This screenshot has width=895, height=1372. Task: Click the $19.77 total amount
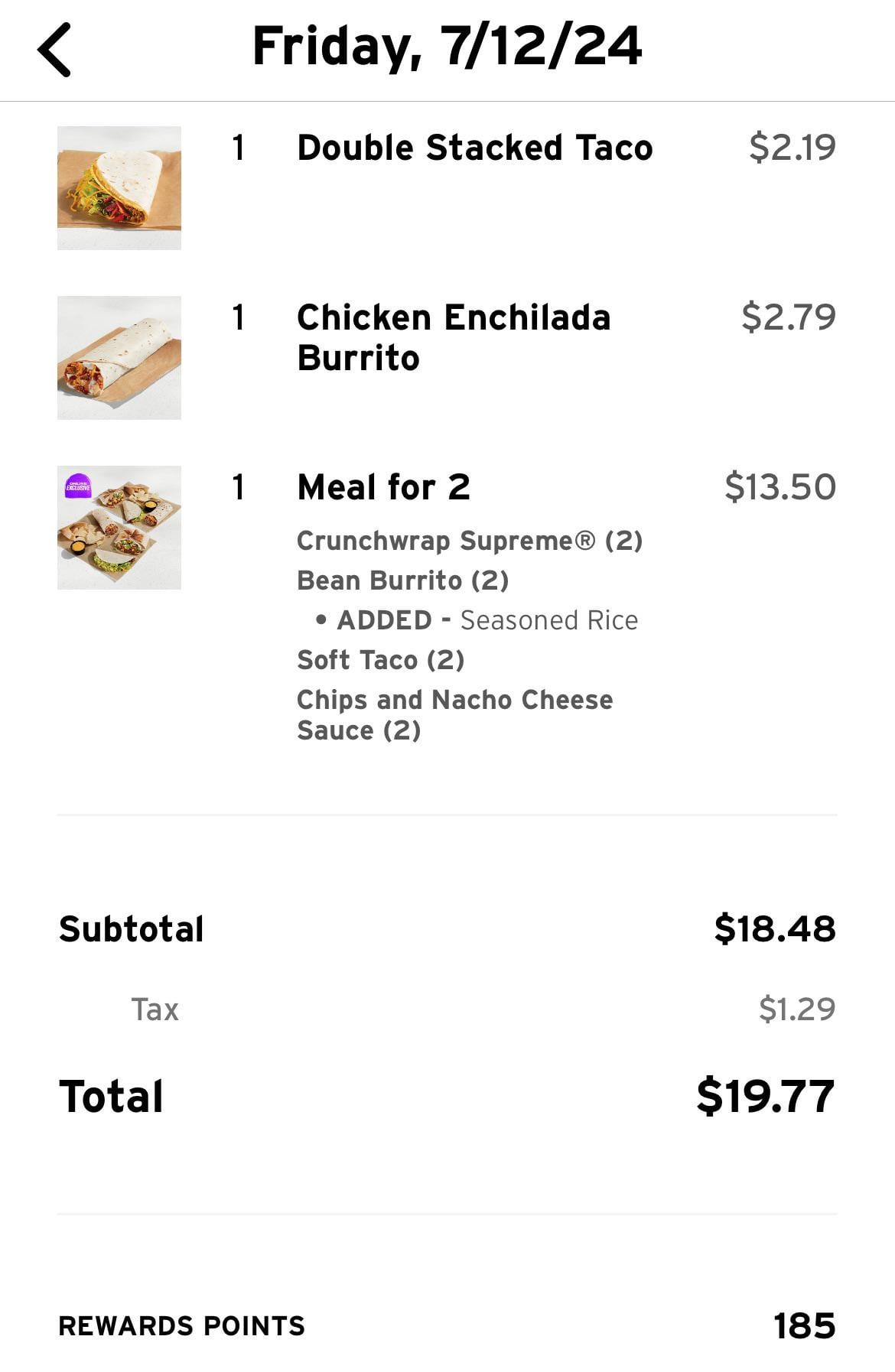(765, 1095)
